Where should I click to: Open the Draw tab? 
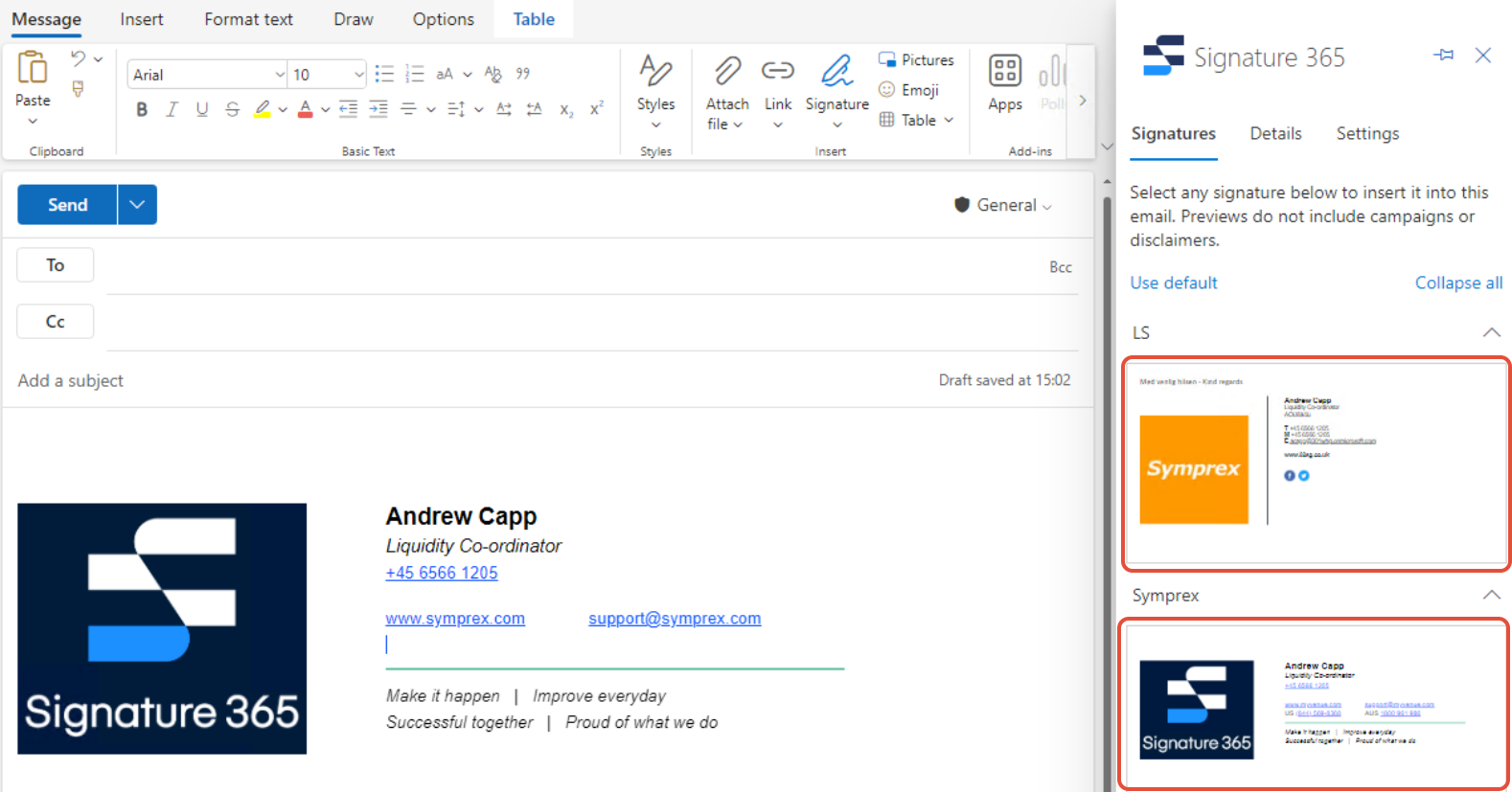pyautogui.click(x=354, y=19)
